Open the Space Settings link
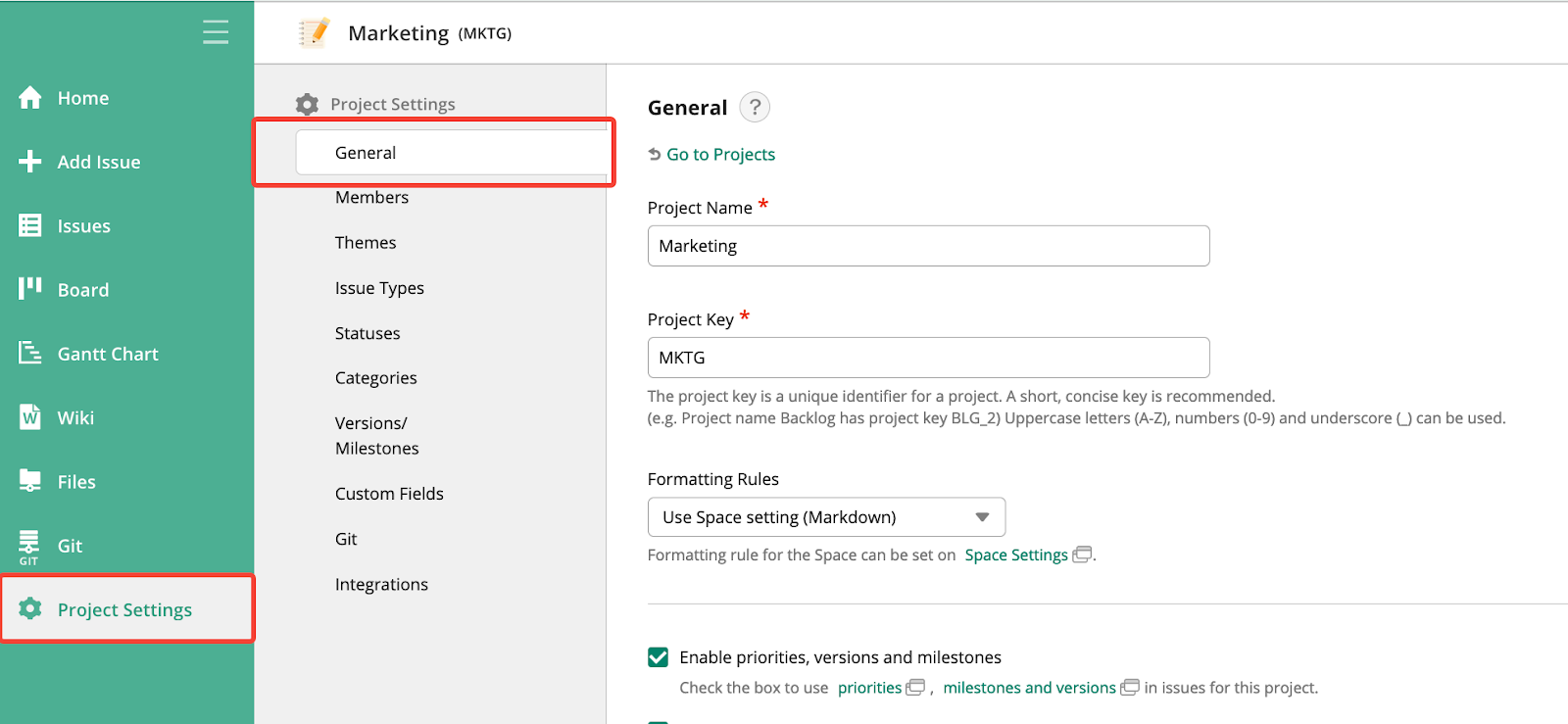Screen dimensions: 1568x724 (1016, 555)
